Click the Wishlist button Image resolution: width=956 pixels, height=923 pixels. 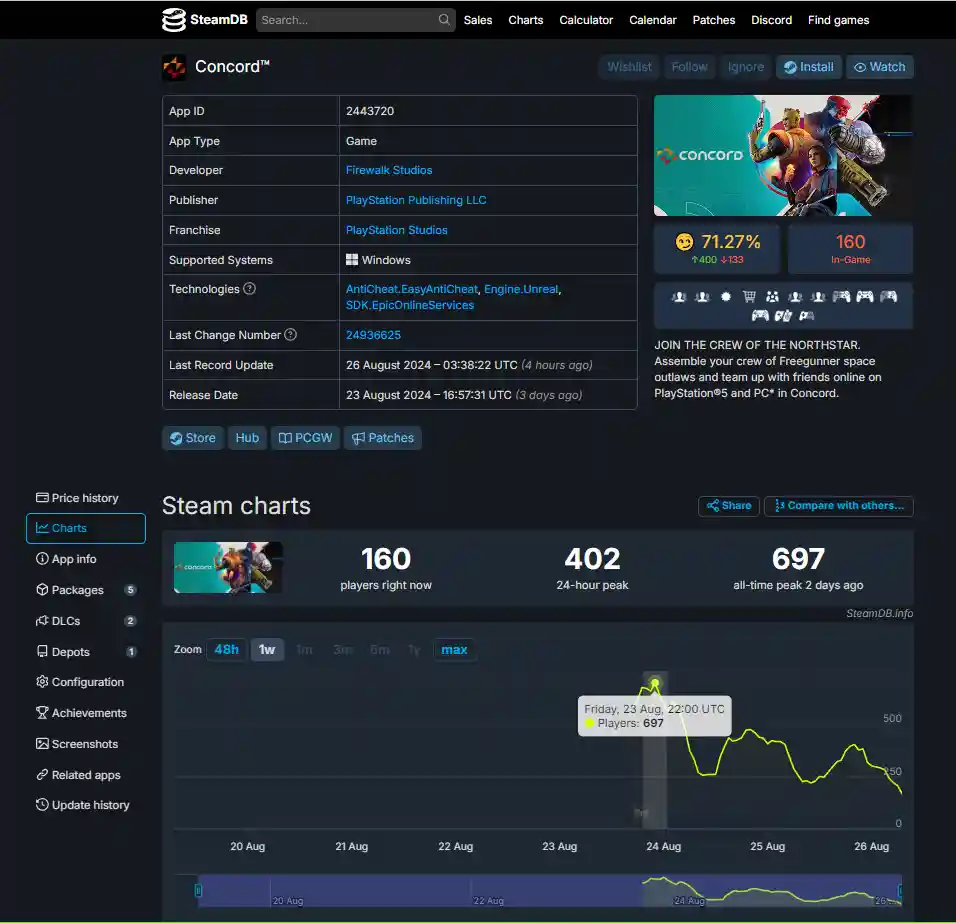click(x=629, y=67)
